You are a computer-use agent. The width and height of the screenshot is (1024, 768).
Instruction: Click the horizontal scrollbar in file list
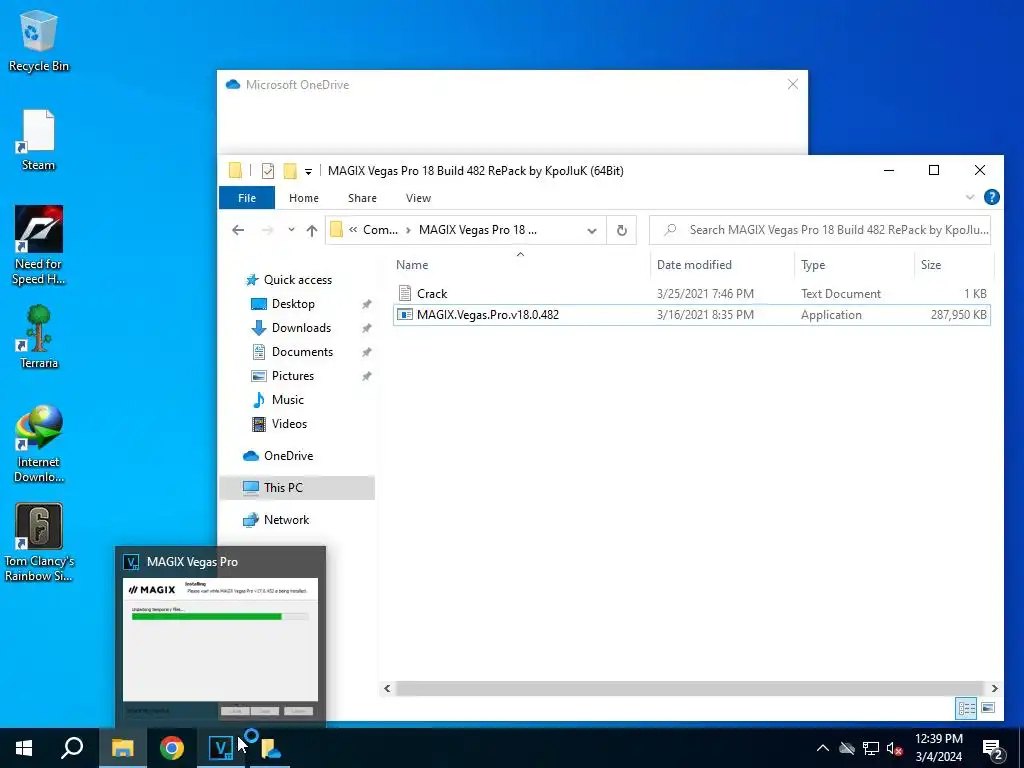pyautogui.click(x=689, y=688)
